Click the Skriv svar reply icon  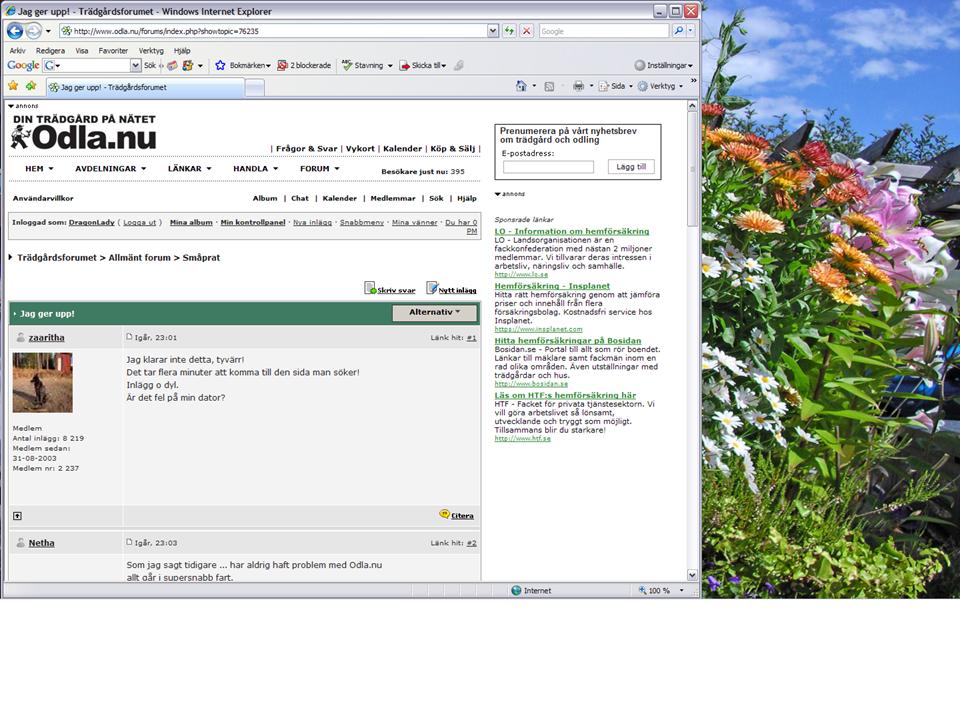click(372, 289)
